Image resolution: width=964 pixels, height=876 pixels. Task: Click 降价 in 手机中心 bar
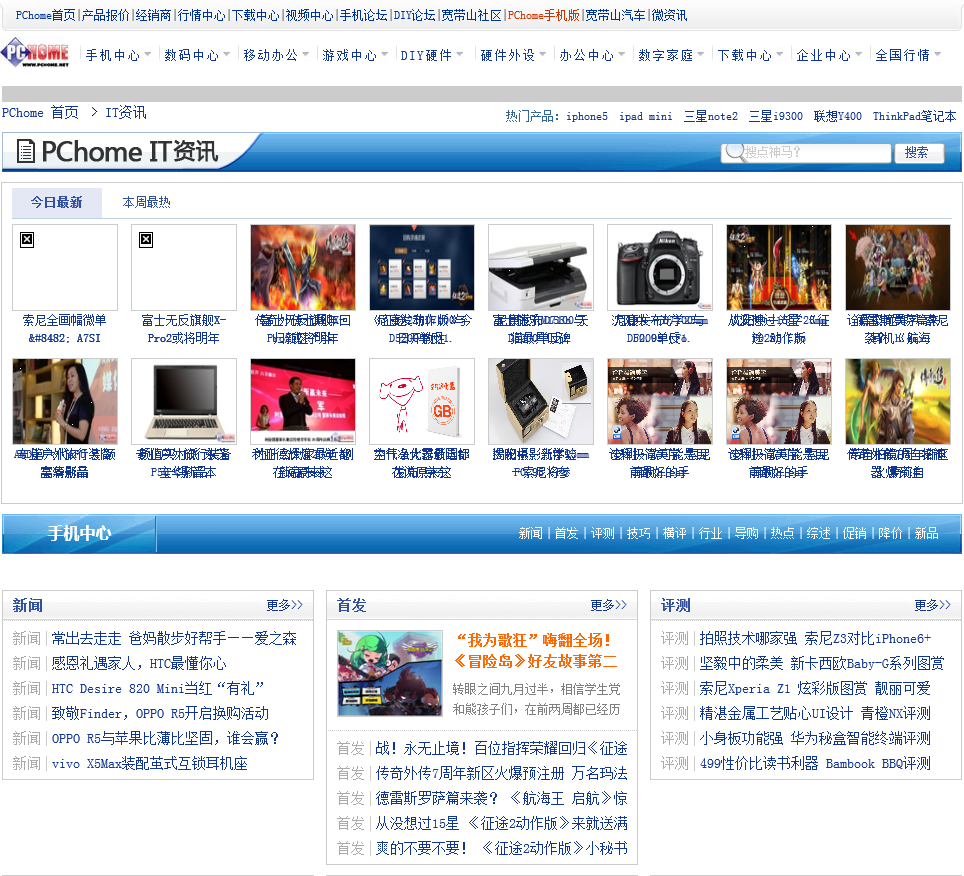[890, 533]
